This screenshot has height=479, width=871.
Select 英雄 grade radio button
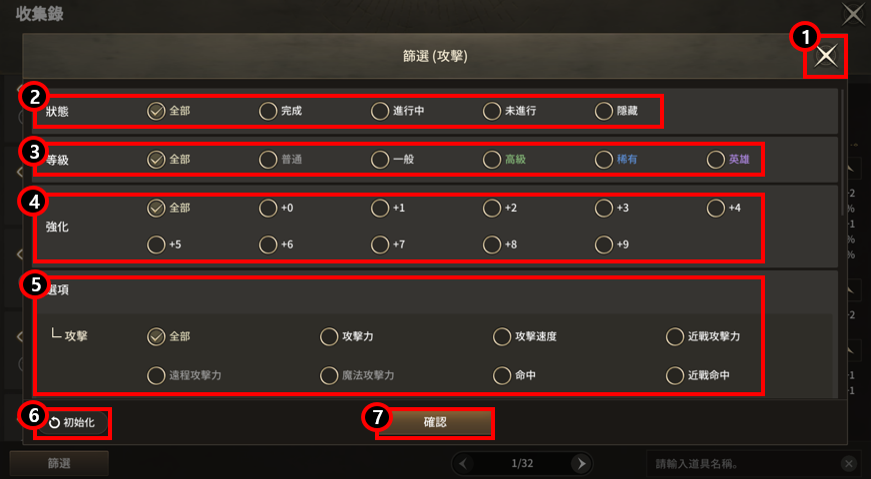pyautogui.click(x=715, y=160)
